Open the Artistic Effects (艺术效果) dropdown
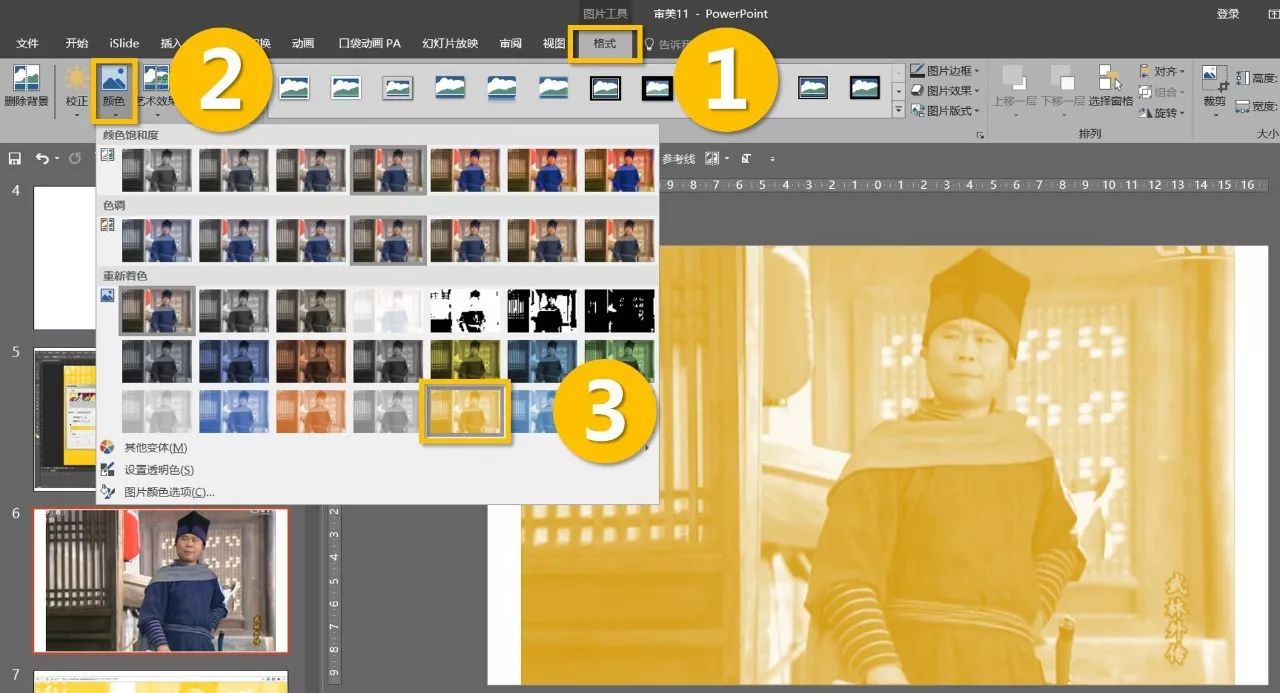This screenshot has height=693, width=1280. (x=156, y=90)
